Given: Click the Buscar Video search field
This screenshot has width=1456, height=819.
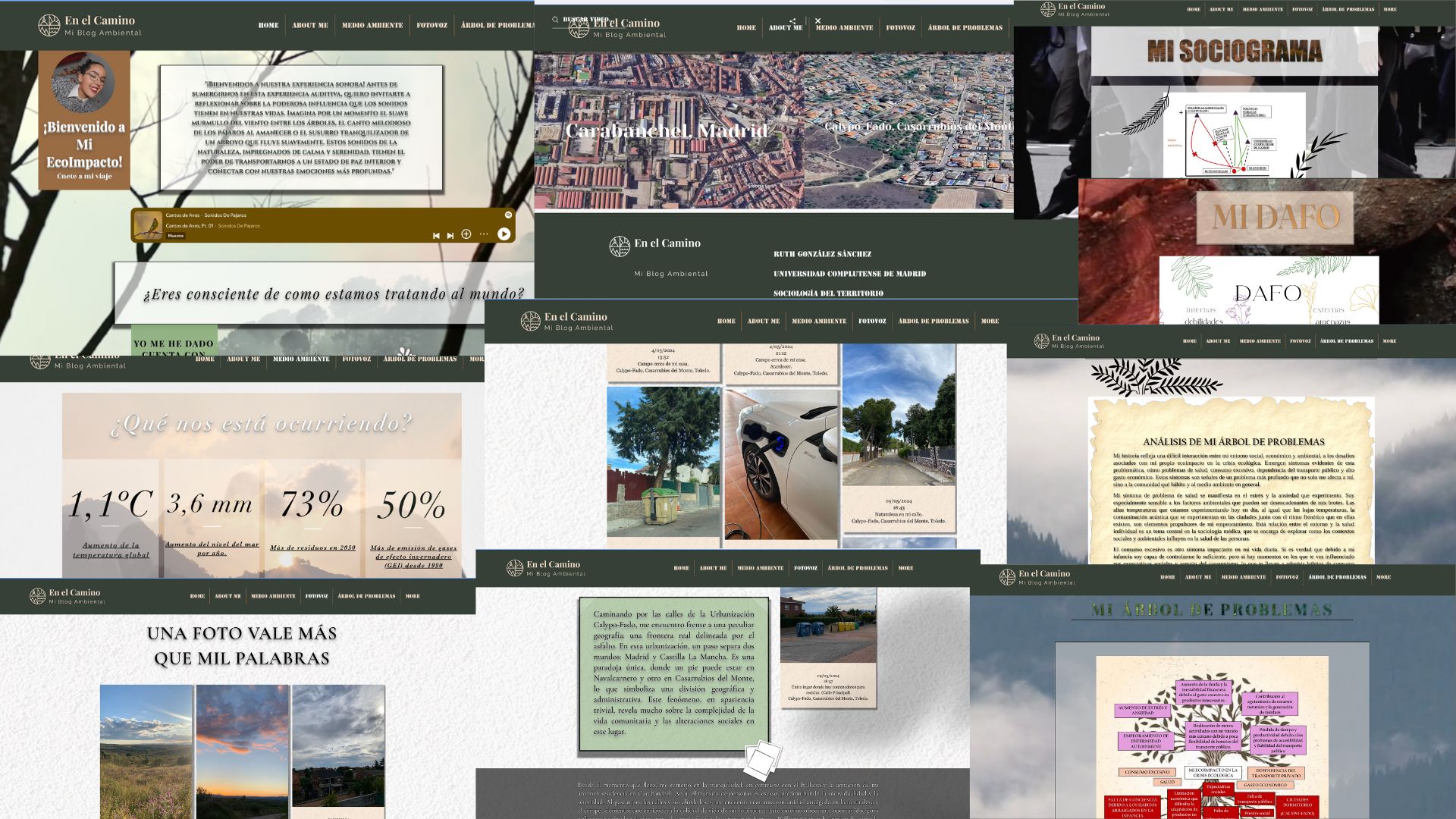Looking at the screenshot, I should coord(585,20).
